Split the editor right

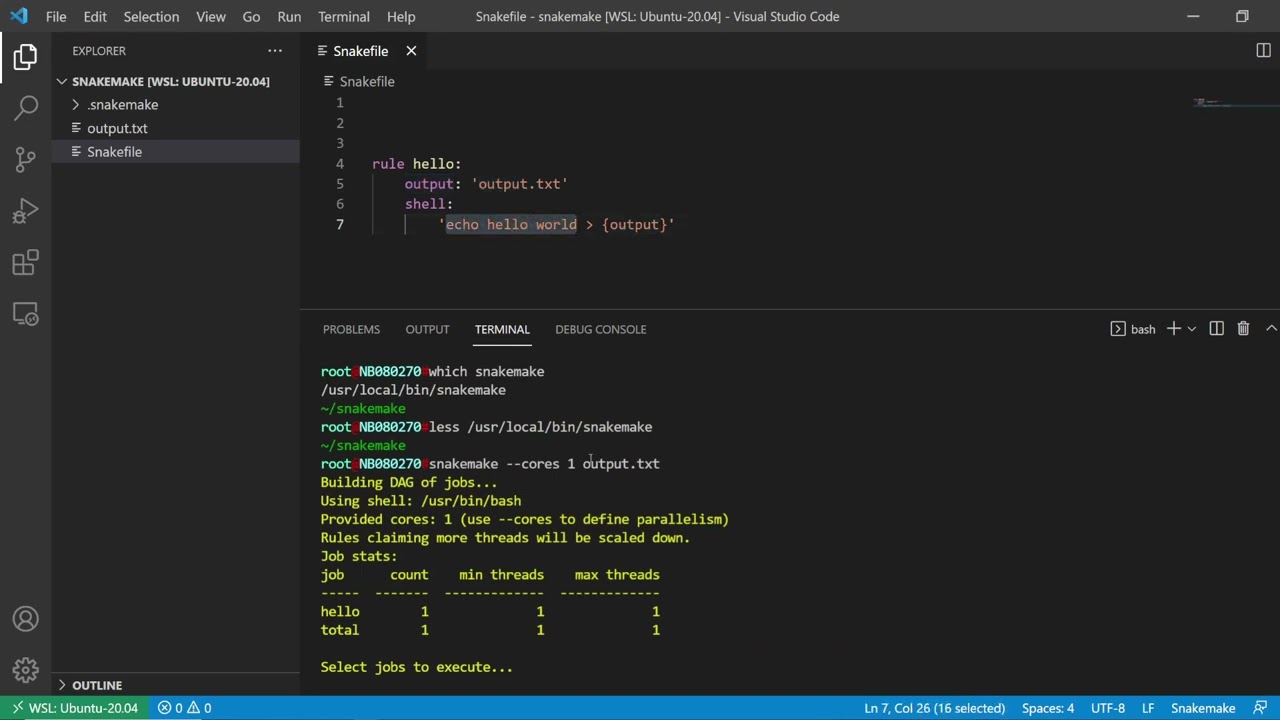click(1263, 51)
